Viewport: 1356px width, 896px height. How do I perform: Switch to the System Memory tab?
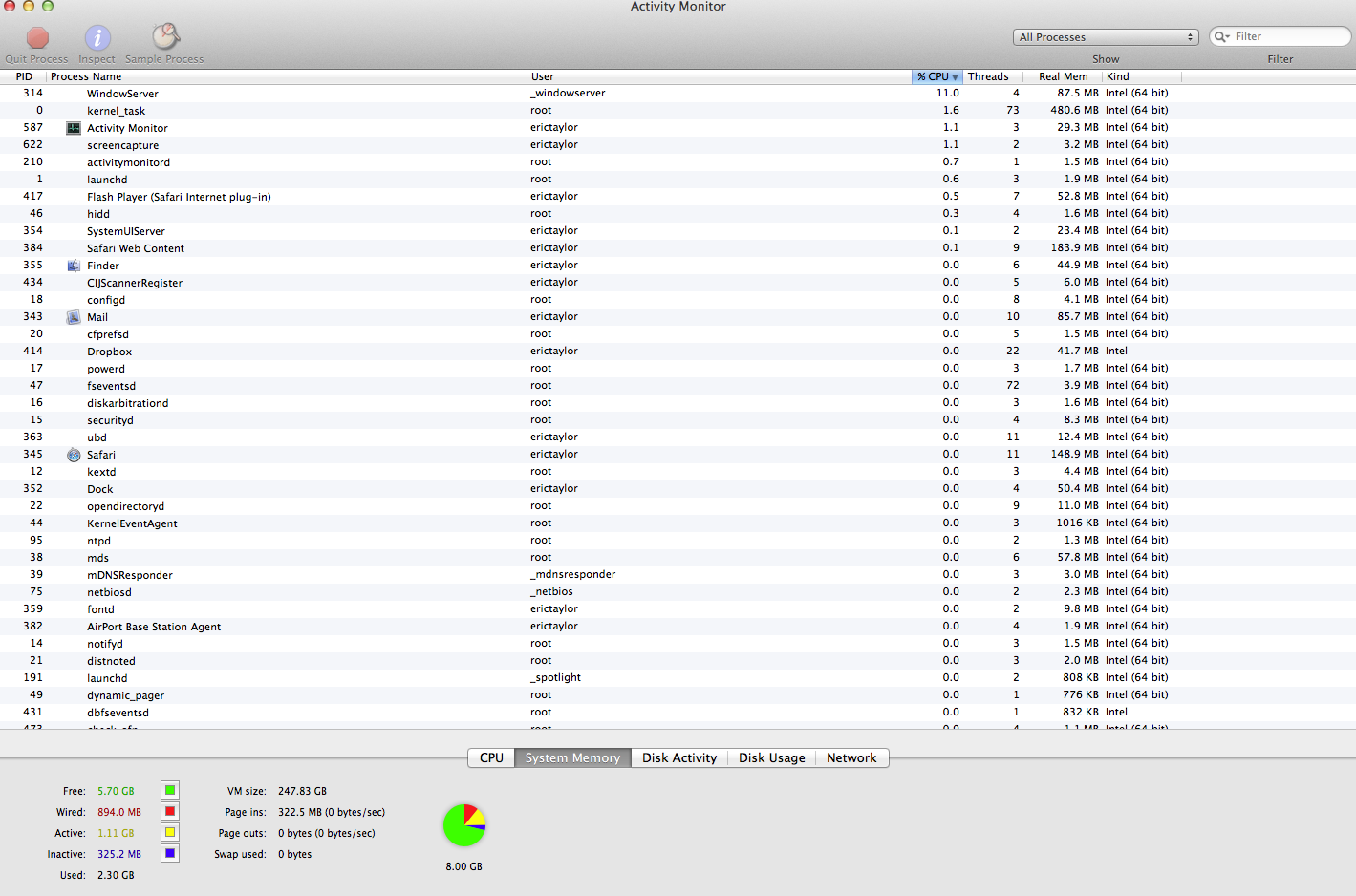(572, 757)
